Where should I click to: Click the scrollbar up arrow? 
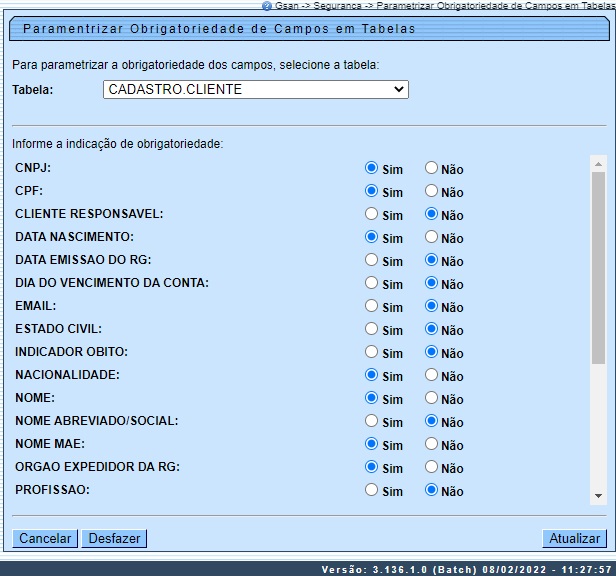pyautogui.click(x=598, y=163)
